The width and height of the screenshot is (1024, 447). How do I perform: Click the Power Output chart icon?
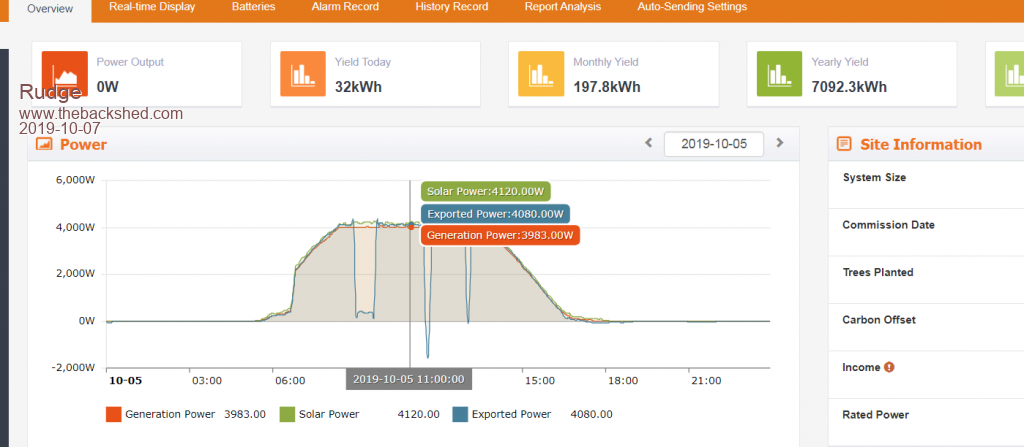point(65,74)
